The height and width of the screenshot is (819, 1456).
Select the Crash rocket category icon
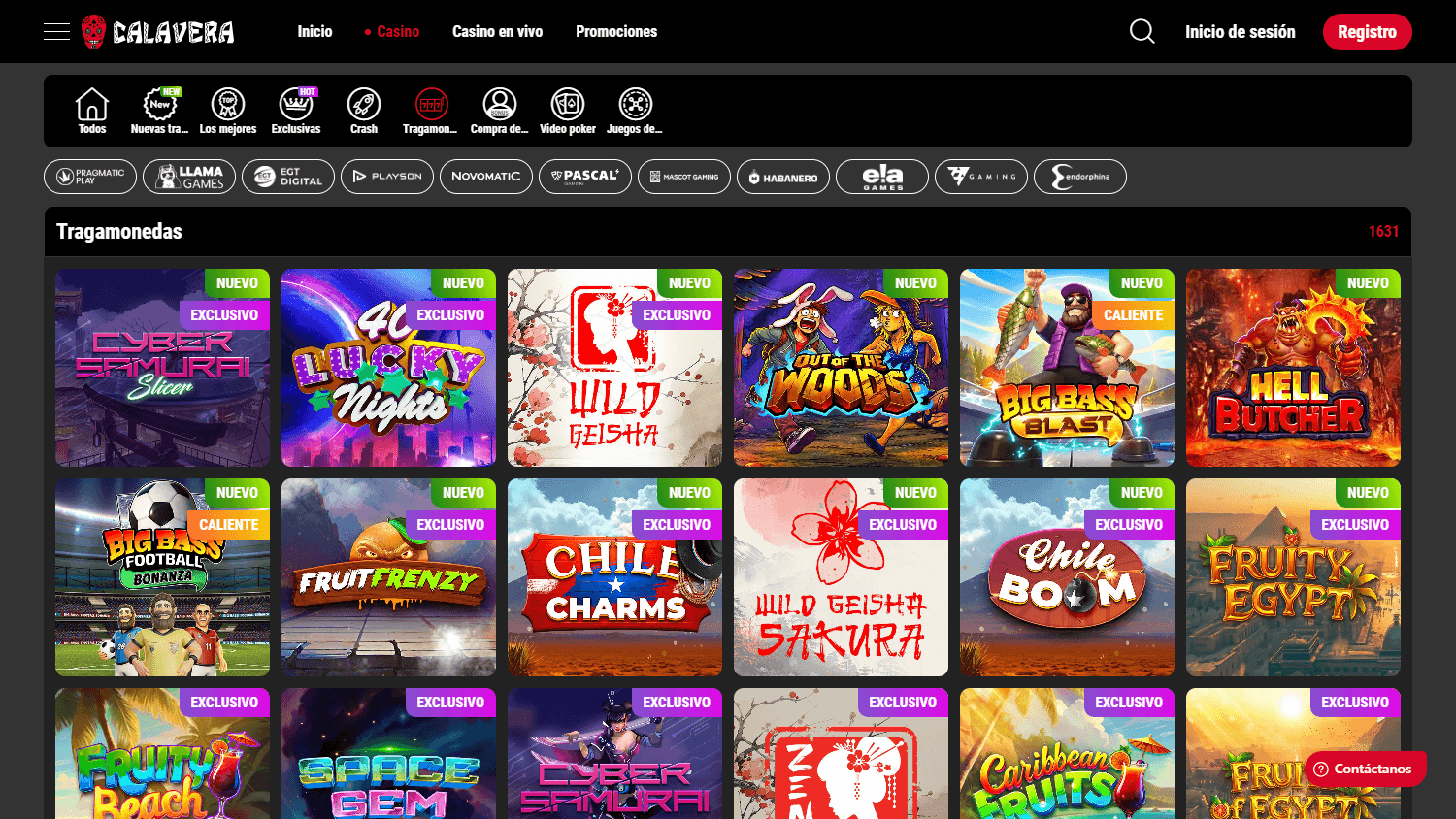coord(364,111)
